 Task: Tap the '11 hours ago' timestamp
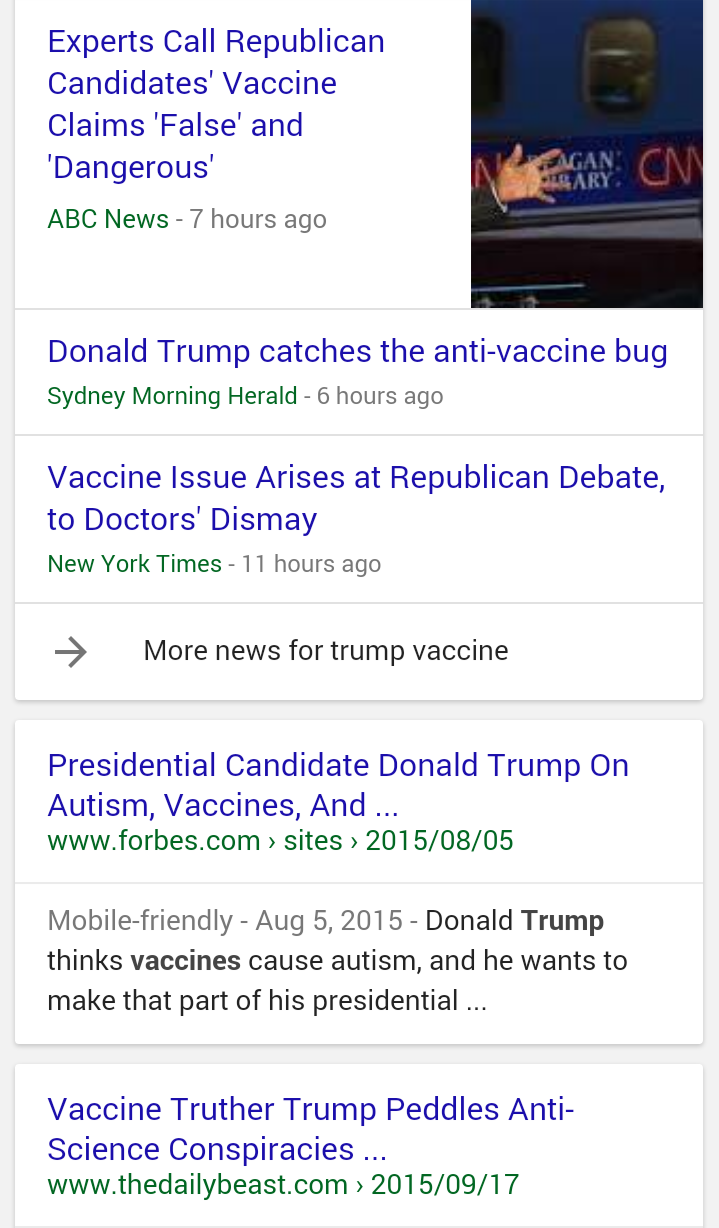[311, 564]
